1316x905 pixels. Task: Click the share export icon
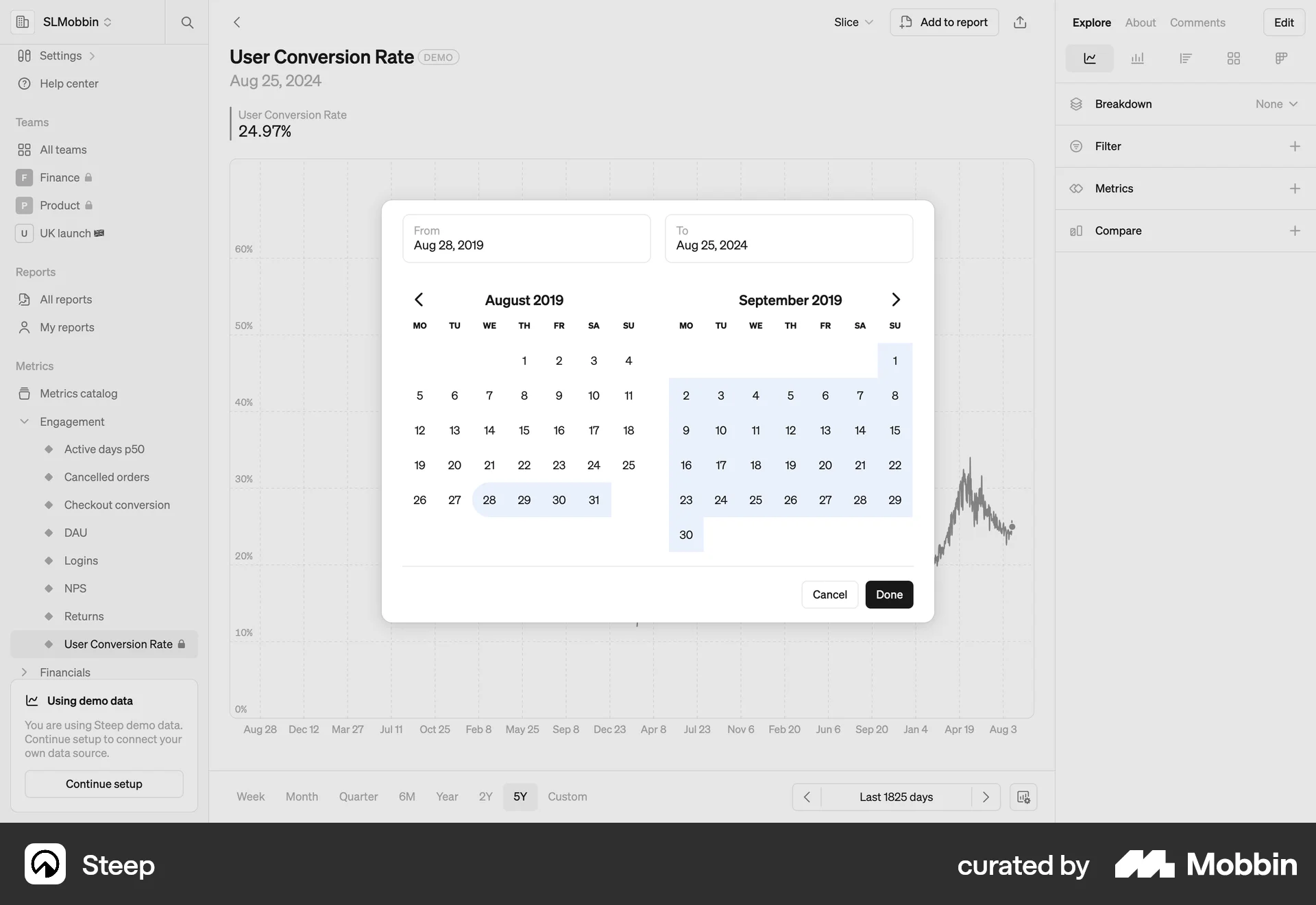(x=1021, y=22)
